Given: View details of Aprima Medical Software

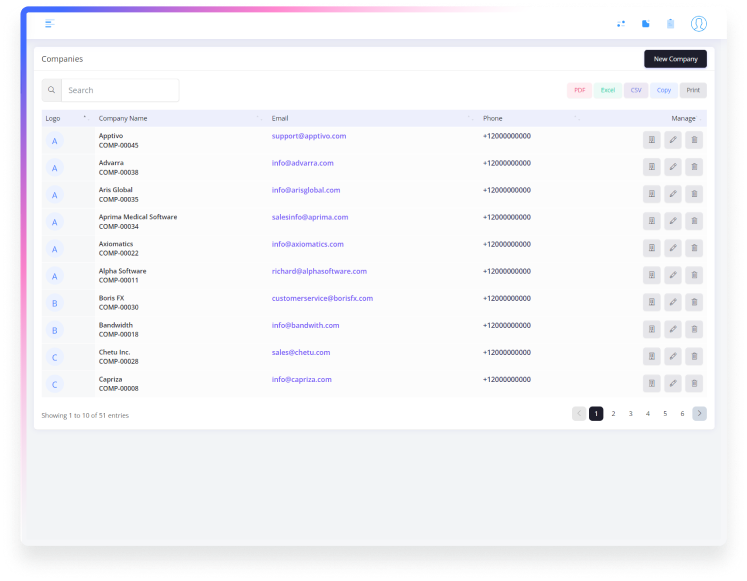Looking at the screenshot, I should point(651,221).
